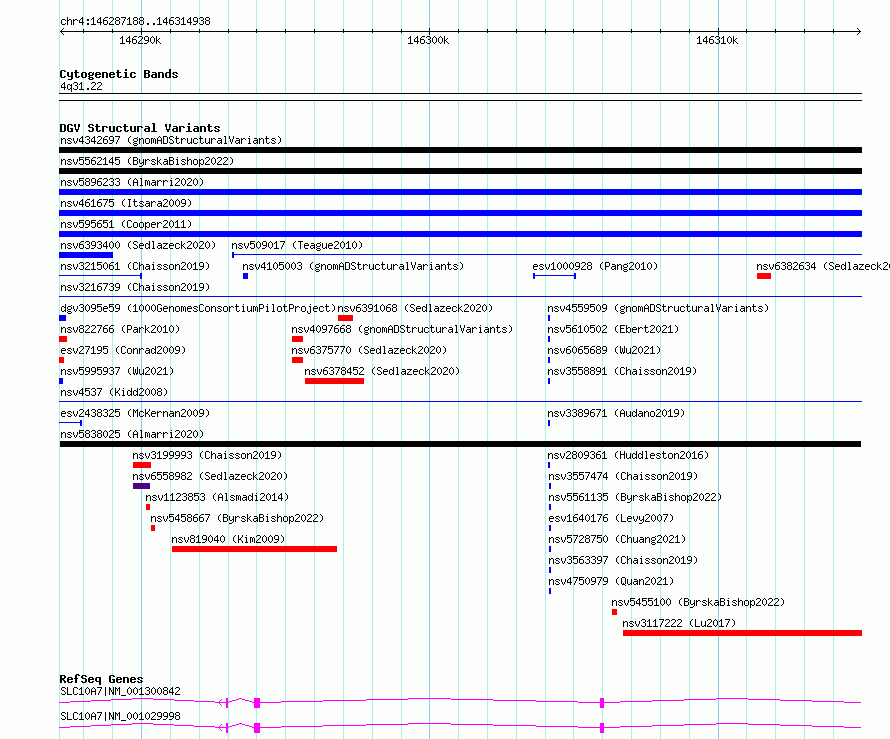Image resolution: width=890 pixels, height=739 pixels.
Task: Select nsv6558982 (Sedlazeck2020) label
Action: pos(210,476)
